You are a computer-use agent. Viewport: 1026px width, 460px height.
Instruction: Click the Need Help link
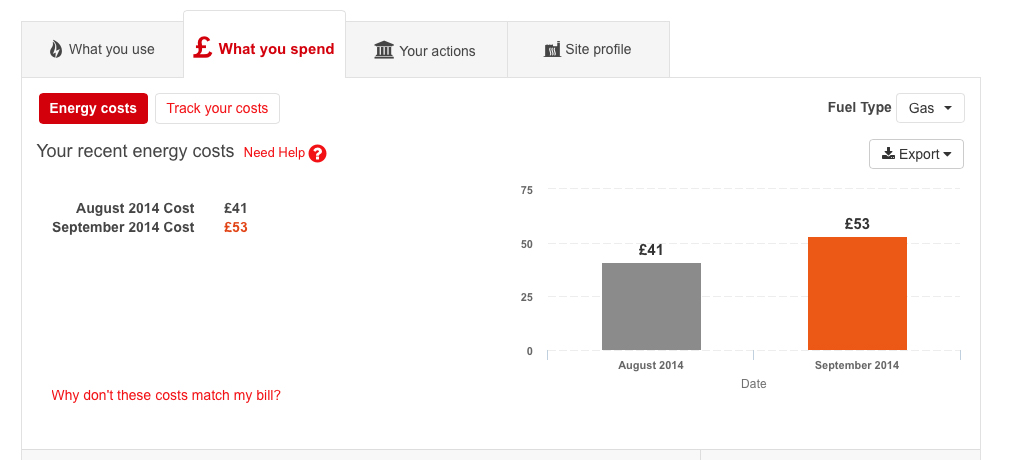[x=274, y=153]
